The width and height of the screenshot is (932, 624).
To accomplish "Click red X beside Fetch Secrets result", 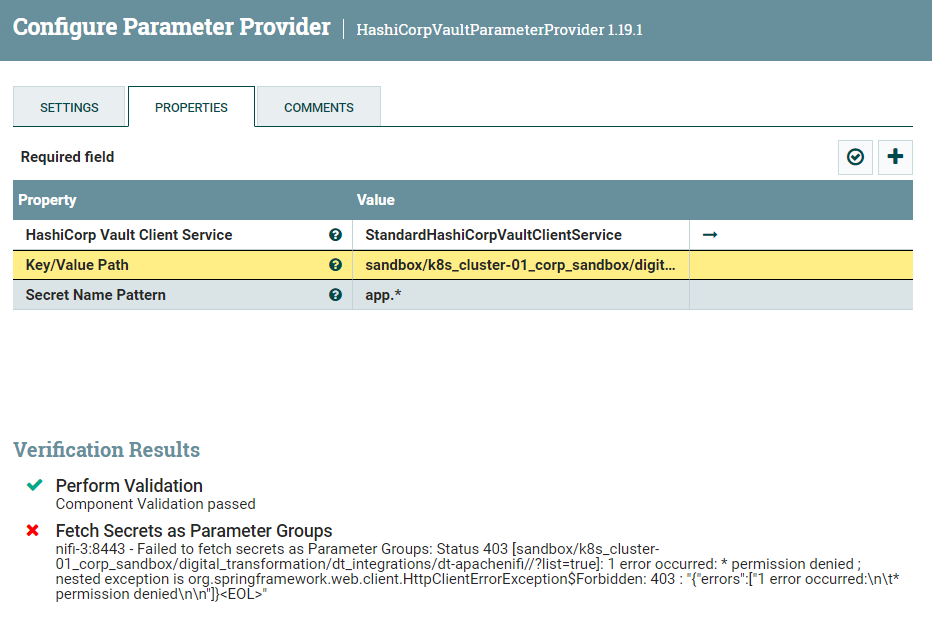I will click(x=33, y=530).
